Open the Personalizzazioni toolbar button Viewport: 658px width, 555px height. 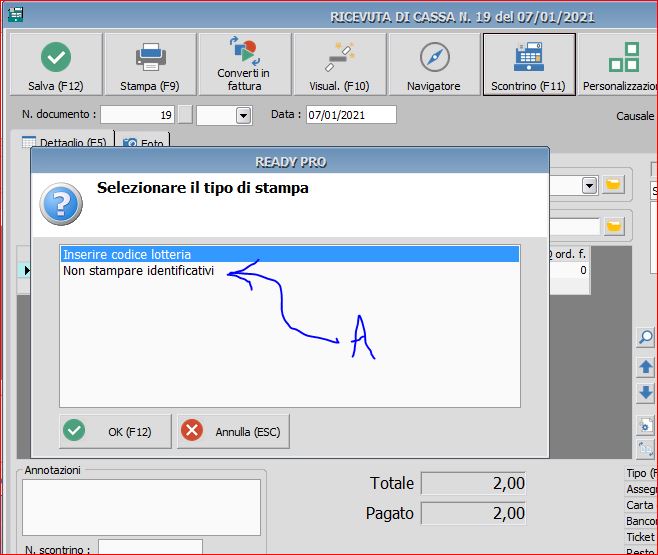619,64
